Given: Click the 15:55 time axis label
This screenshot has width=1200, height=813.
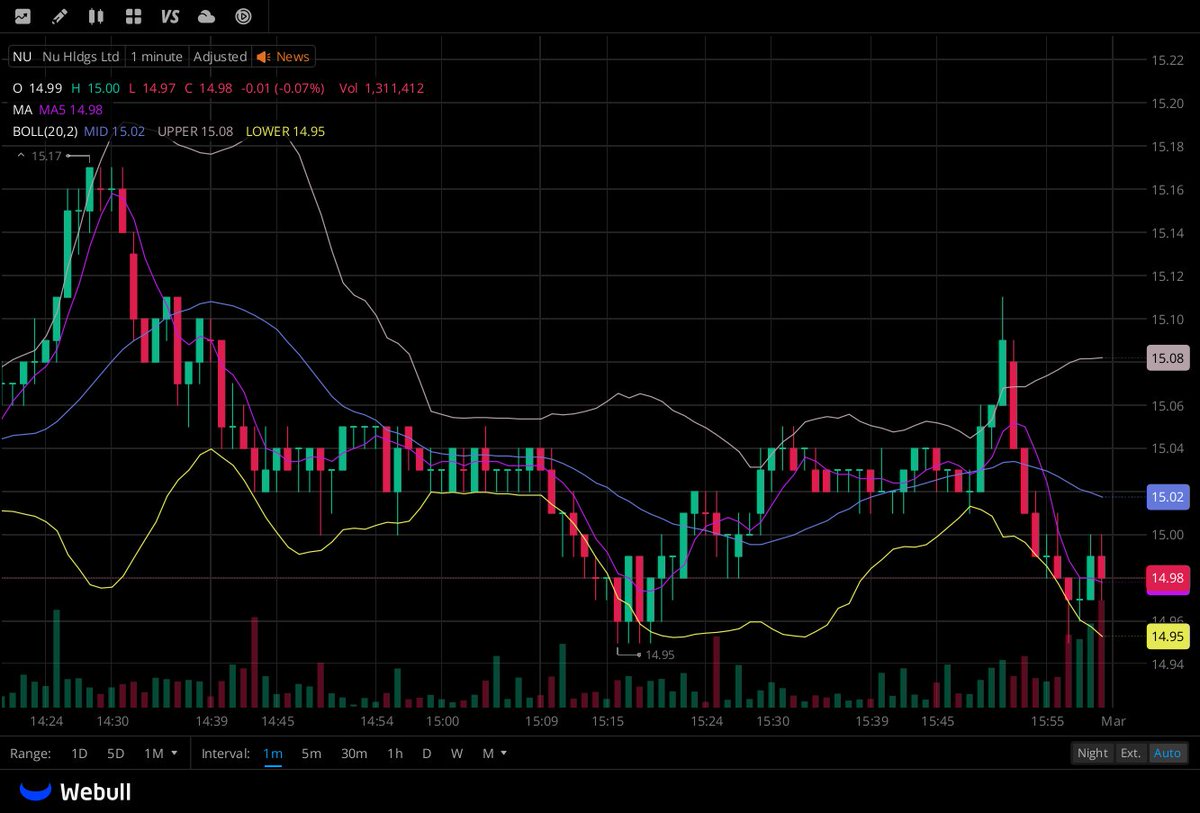Looking at the screenshot, I should coord(1047,721).
